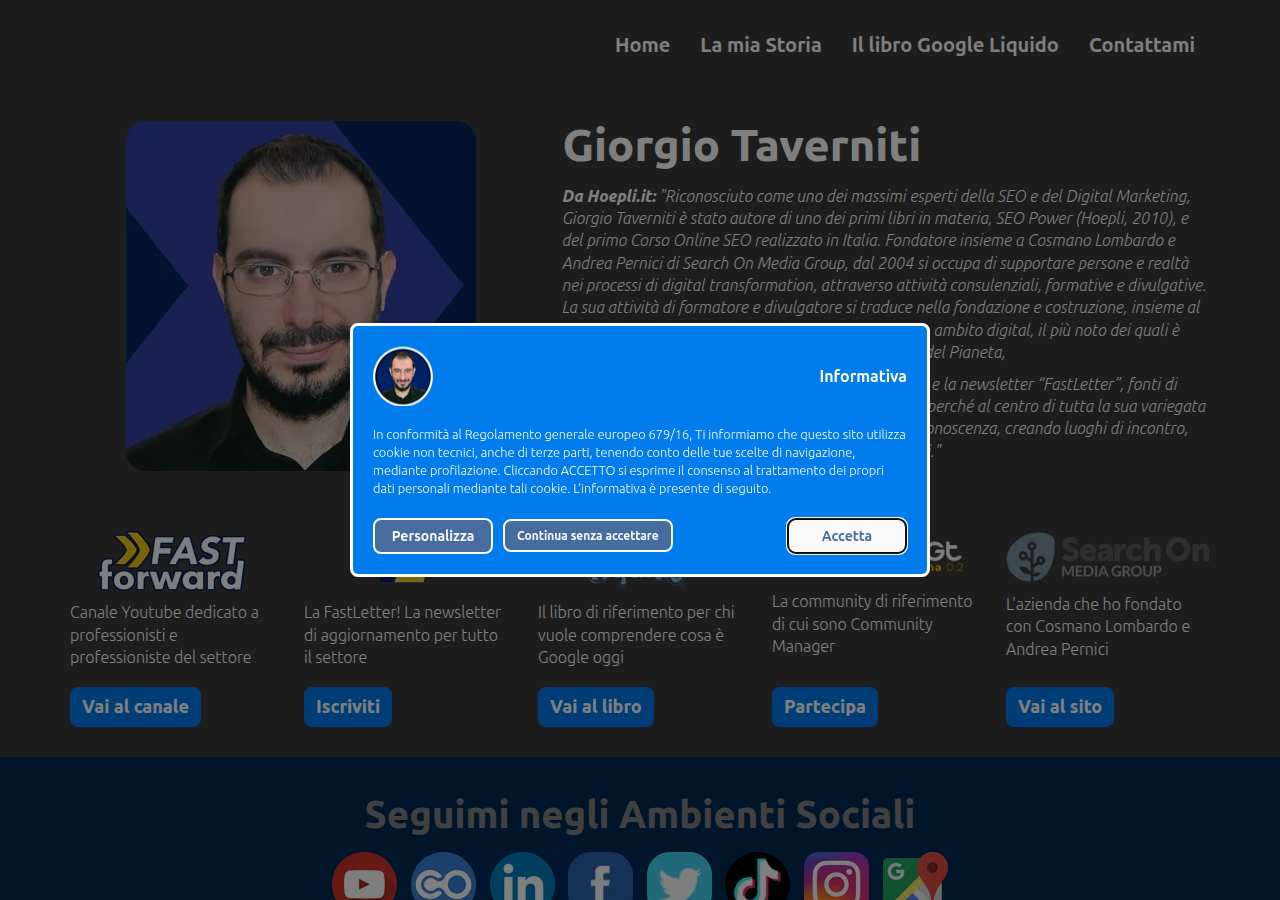Click the Giorgio Taverniti heading
Screen dimensions: 1280x900
[x=742, y=146]
